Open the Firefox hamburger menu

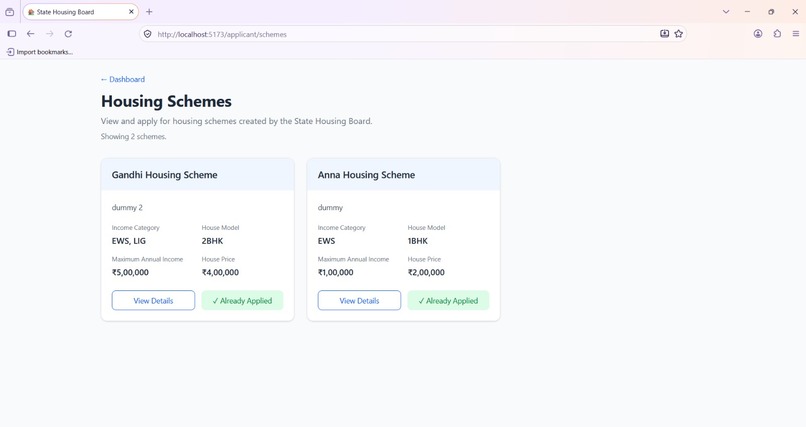[x=795, y=34]
